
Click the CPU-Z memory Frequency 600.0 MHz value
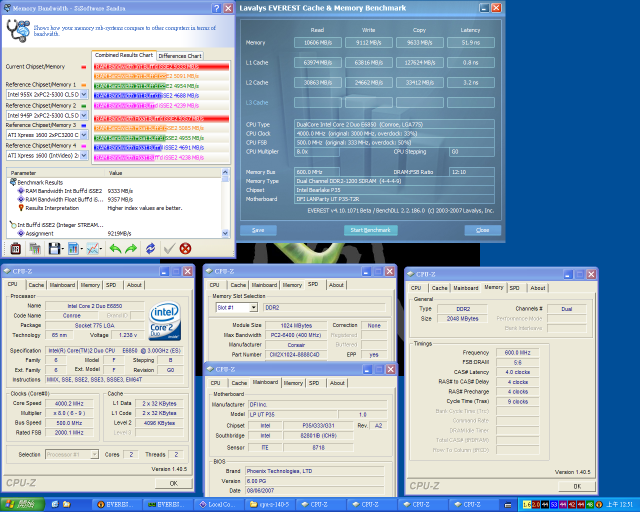pos(518,352)
